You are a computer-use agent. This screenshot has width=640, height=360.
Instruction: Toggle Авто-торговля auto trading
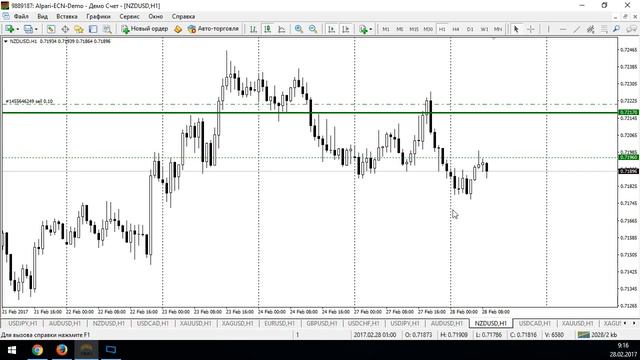(213, 29)
